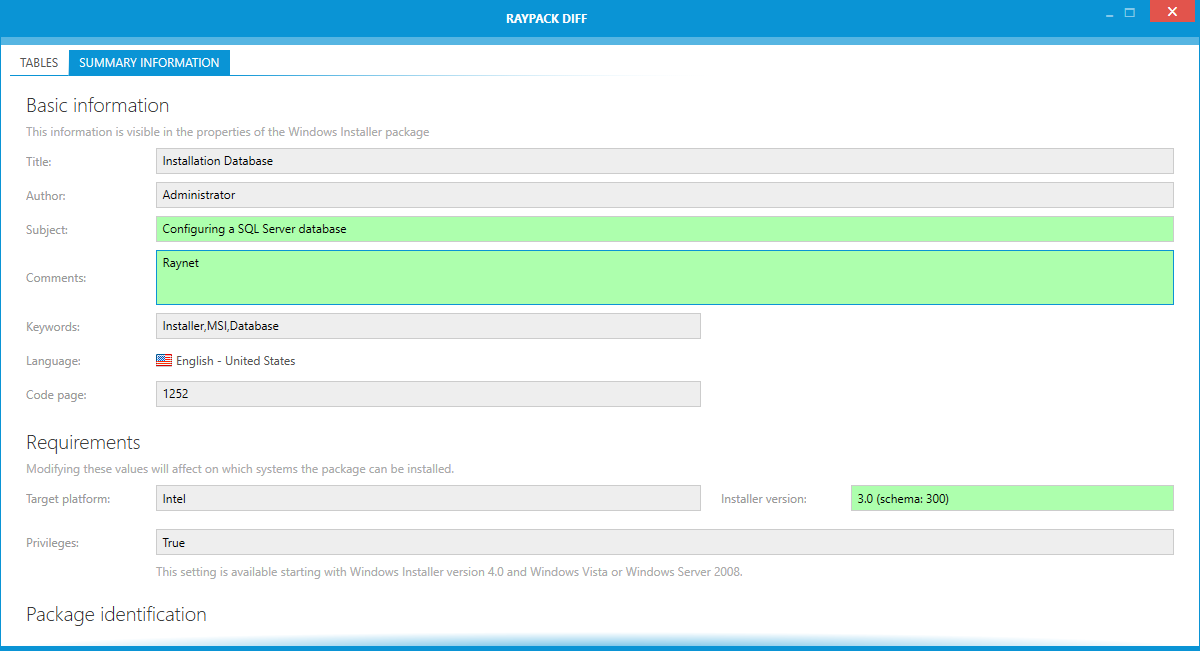Focus the Installer version field
1200x651 pixels.
coord(1011,498)
